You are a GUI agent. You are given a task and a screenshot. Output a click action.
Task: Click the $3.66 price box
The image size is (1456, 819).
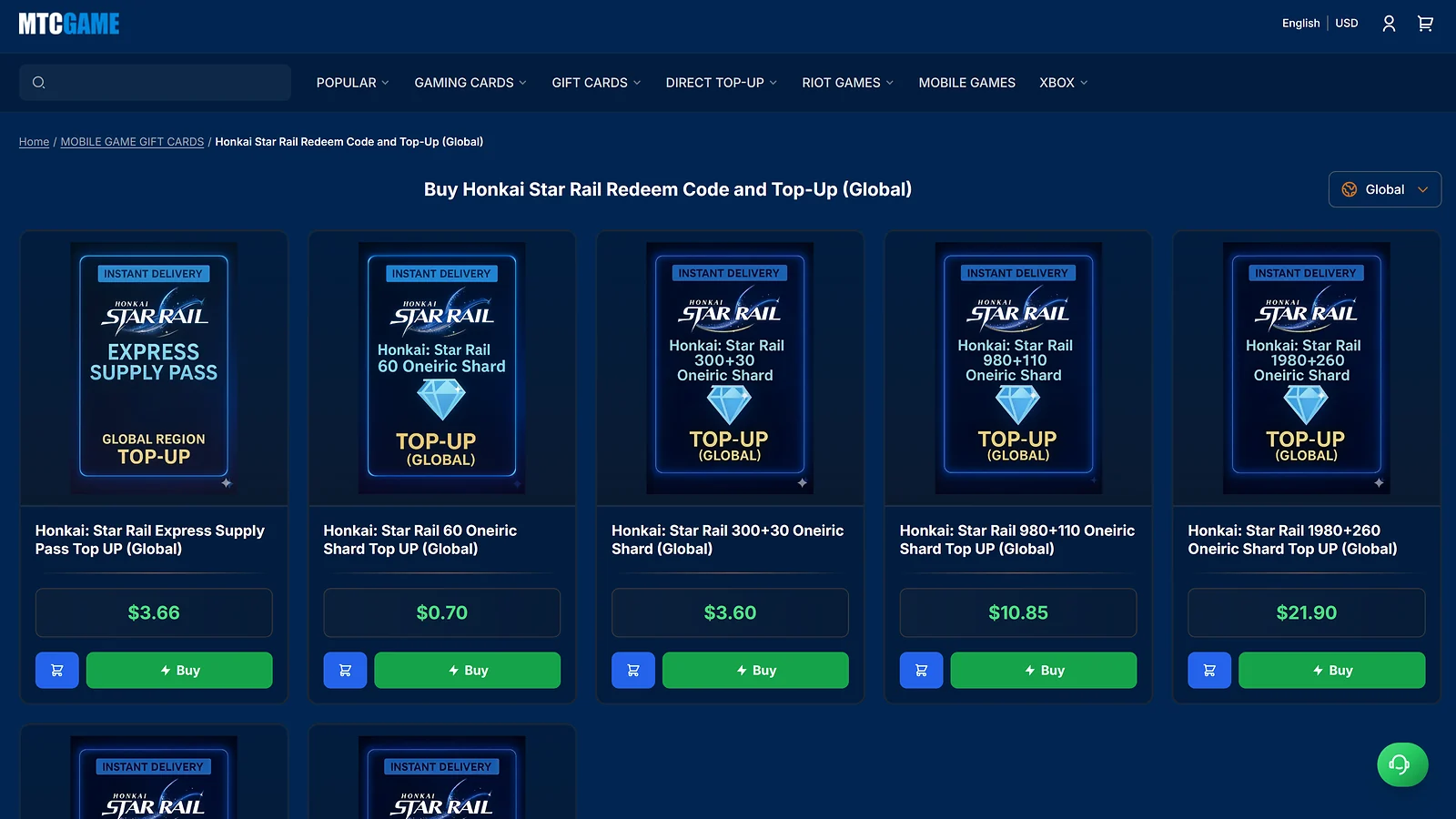point(154,612)
